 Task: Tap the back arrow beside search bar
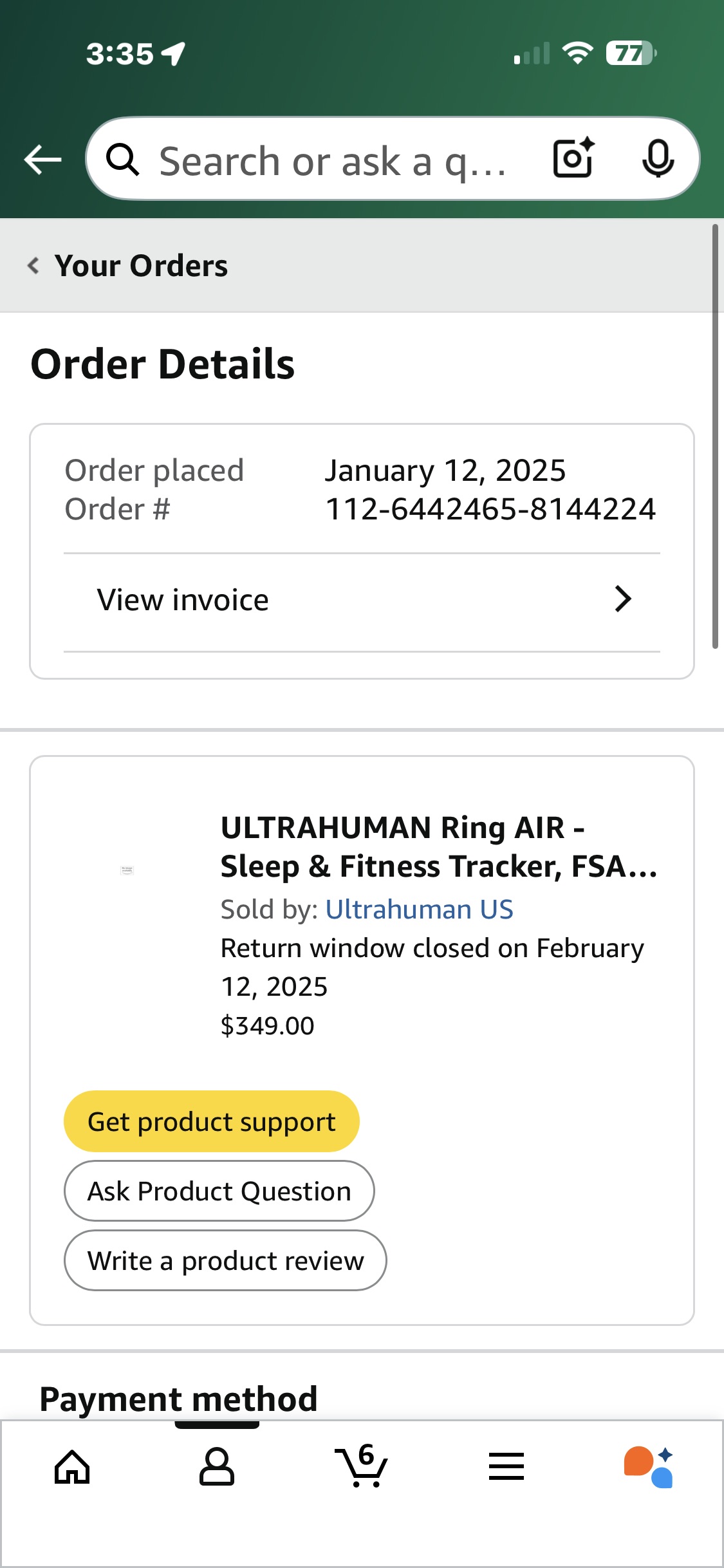click(x=42, y=160)
